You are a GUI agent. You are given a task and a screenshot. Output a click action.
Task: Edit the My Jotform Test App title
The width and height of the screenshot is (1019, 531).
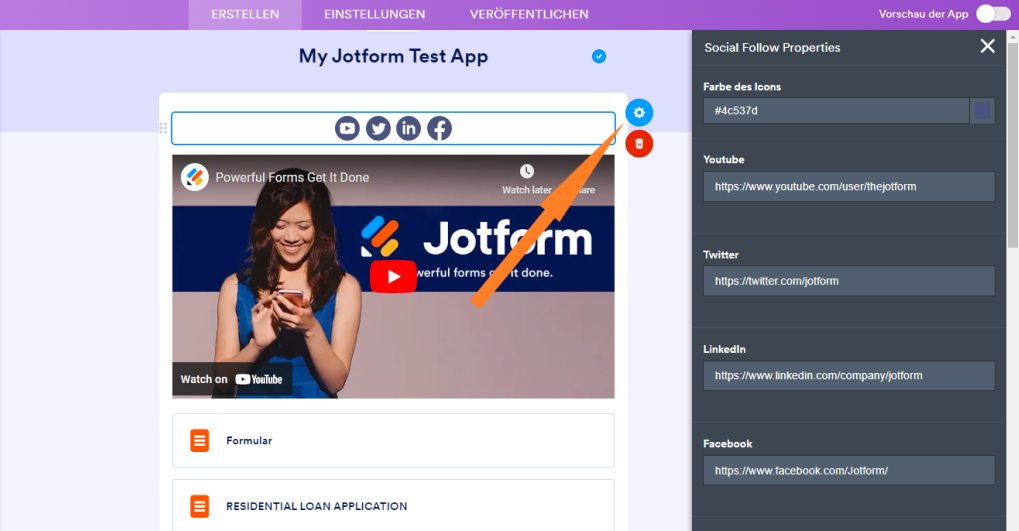point(393,57)
